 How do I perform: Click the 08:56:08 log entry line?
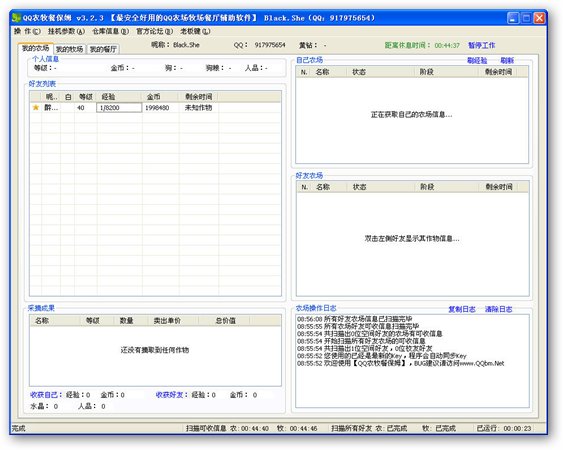(354, 319)
